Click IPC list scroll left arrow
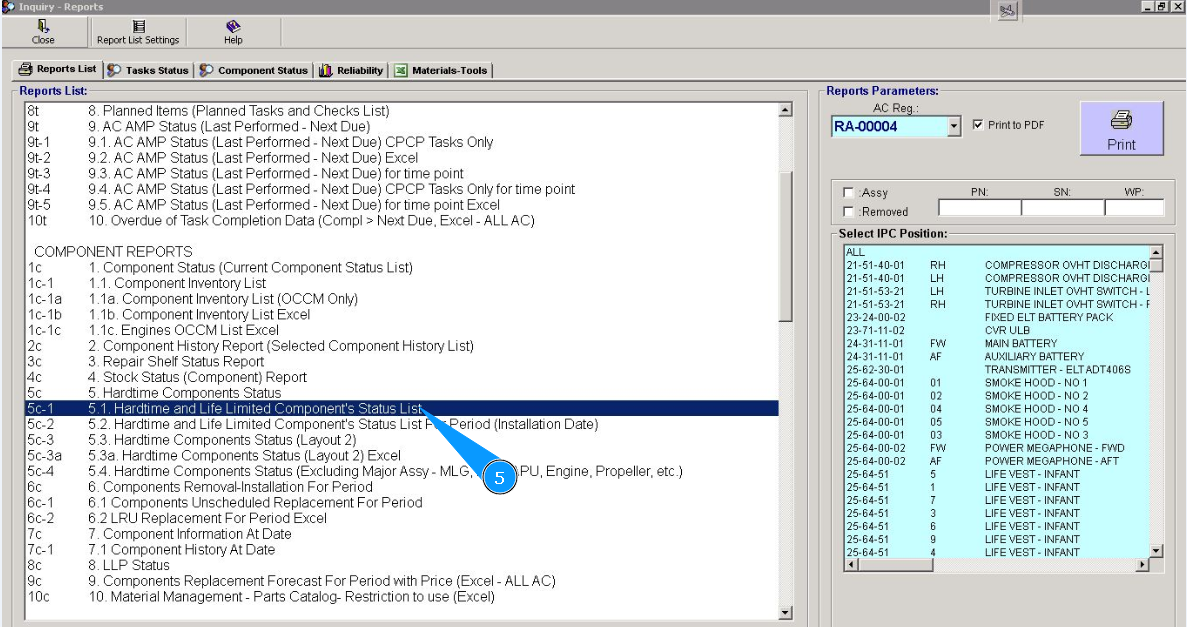The width and height of the screenshot is (1187, 633). click(x=852, y=565)
